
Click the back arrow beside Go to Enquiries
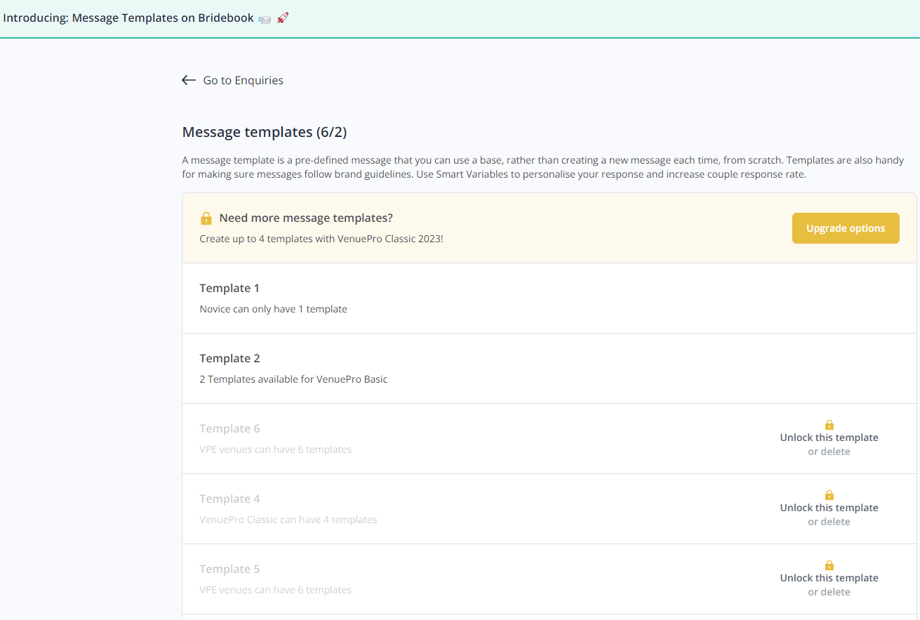coord(188,80)
